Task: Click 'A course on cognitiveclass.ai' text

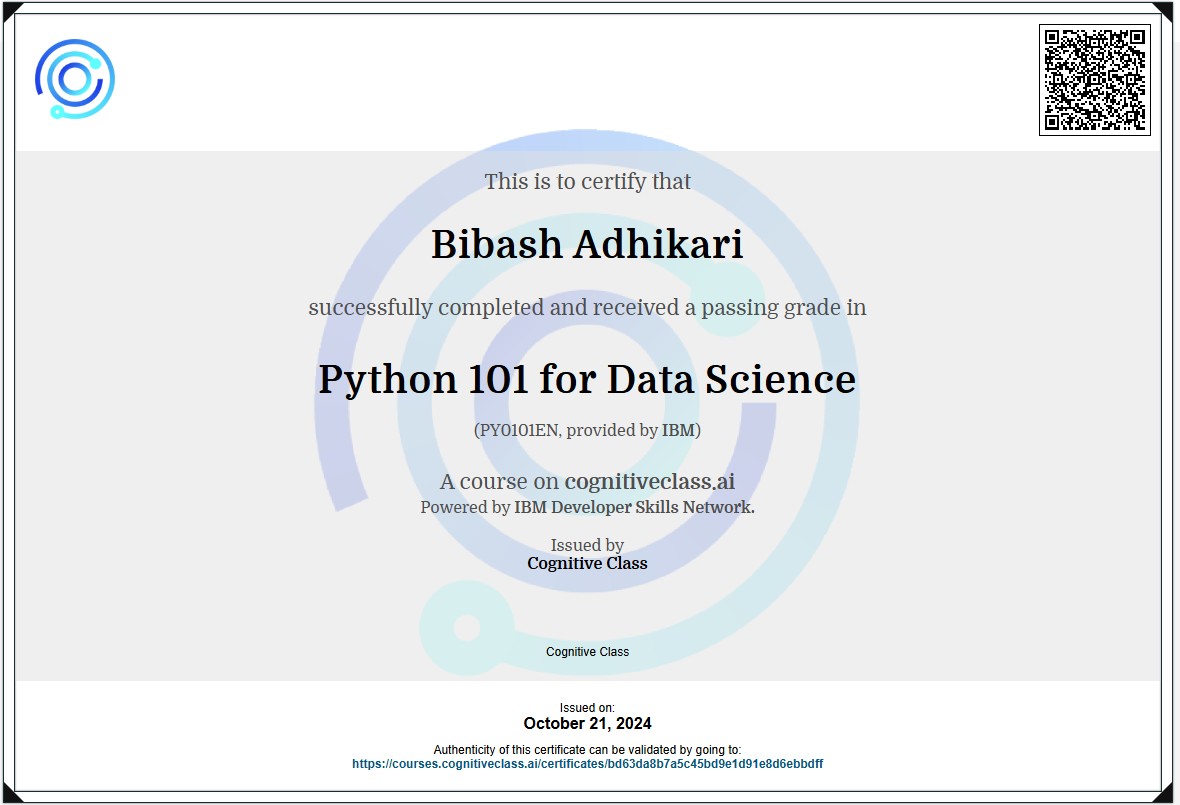Action: coord(587,481)
